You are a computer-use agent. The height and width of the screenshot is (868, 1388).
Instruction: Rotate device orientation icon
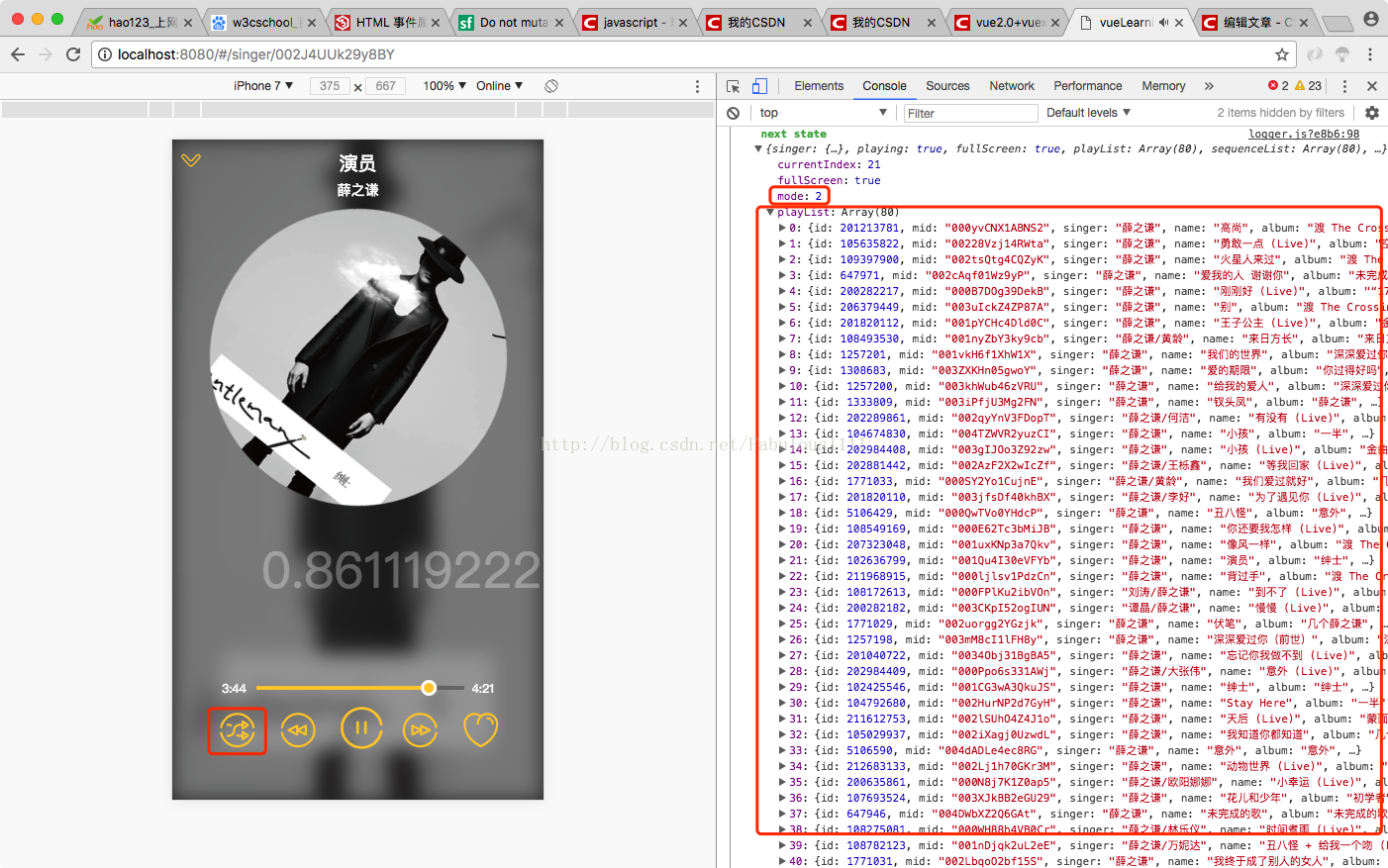pyautogui.click(x=551, y=86)
